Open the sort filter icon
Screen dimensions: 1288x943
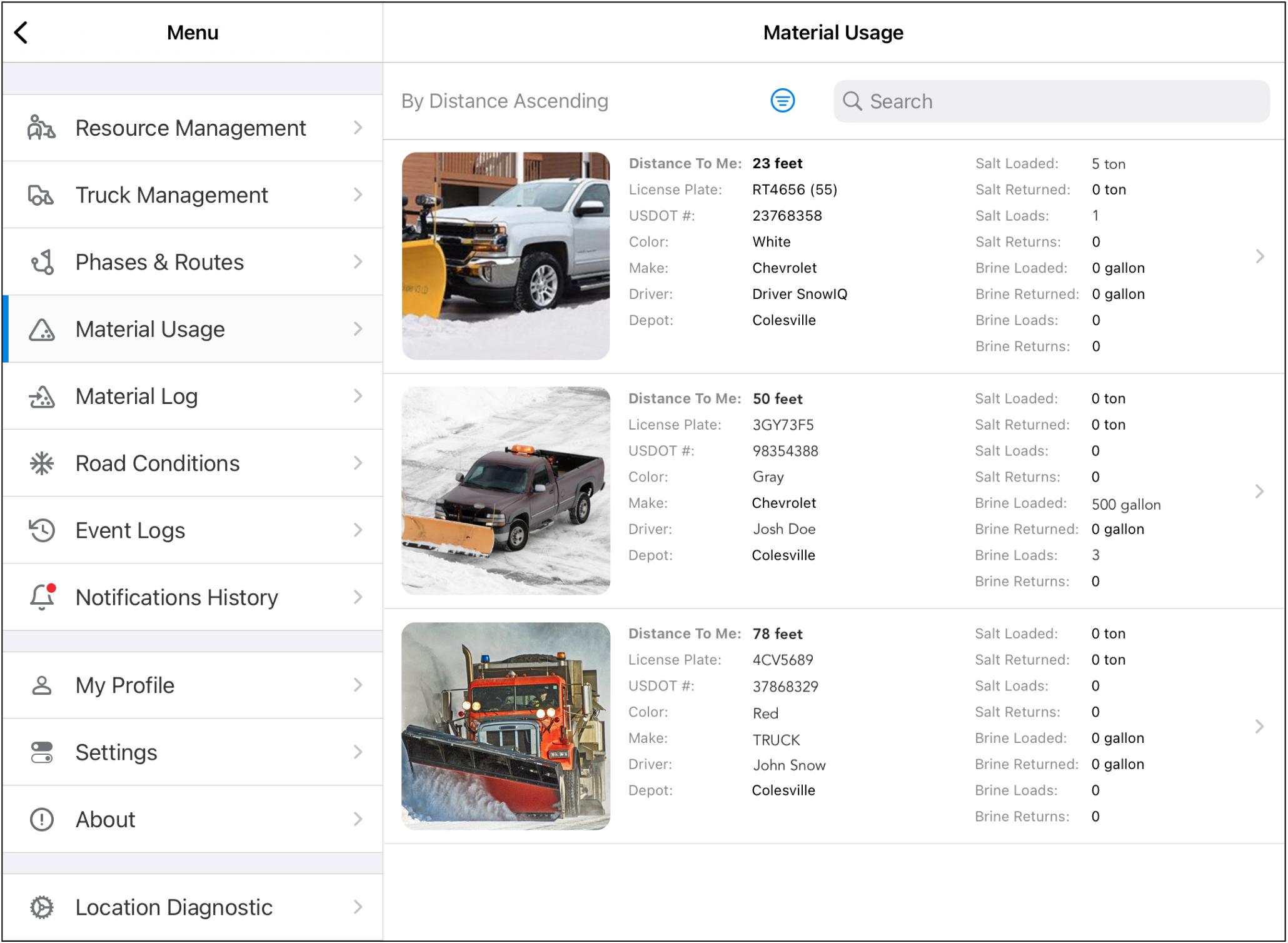point(782,101)
